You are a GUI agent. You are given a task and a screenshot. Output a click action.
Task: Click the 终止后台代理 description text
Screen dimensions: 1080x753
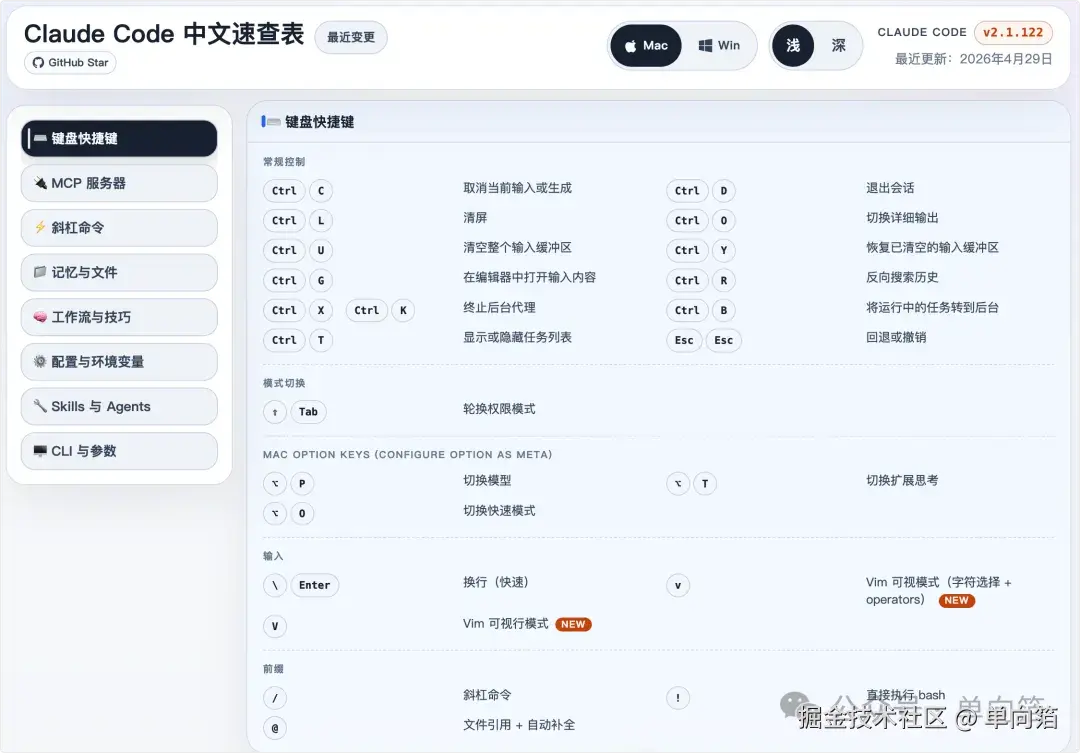499,308
